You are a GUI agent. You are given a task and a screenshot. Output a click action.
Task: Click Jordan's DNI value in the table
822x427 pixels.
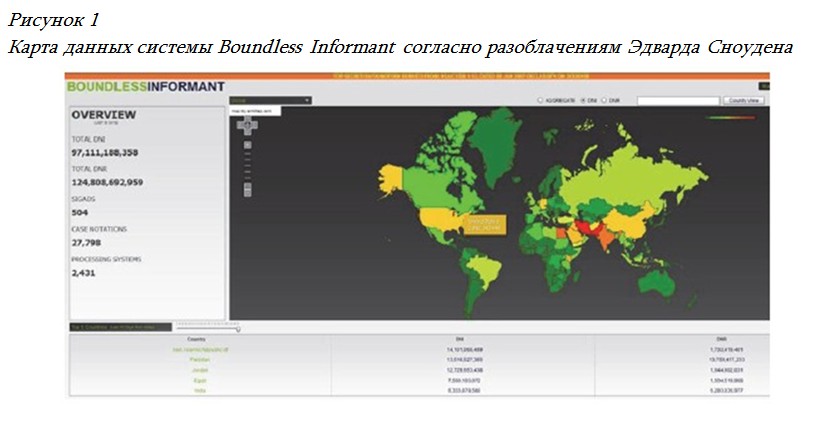[x=464, y=370]
